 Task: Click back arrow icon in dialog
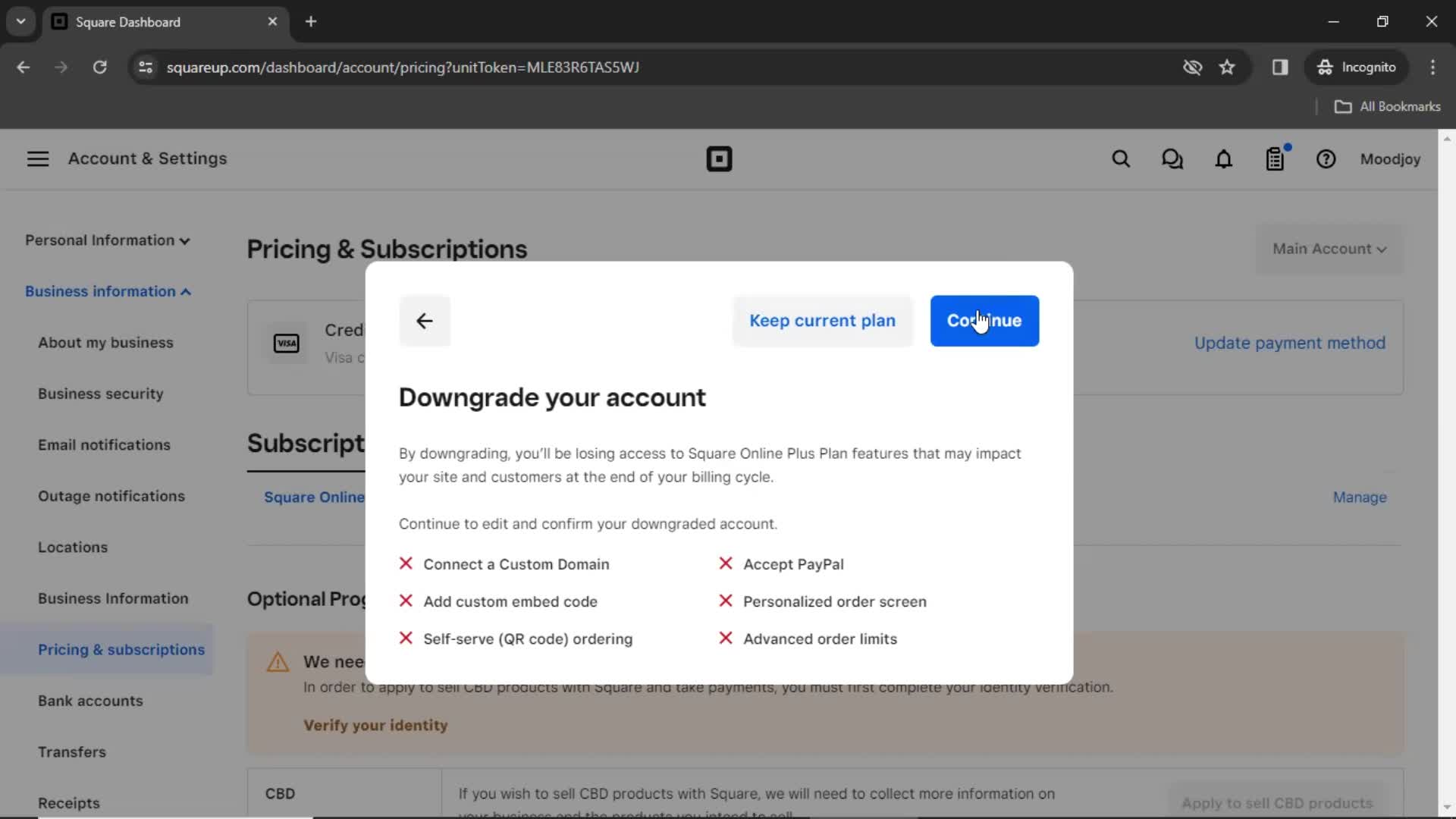click(x=425, y=320)
